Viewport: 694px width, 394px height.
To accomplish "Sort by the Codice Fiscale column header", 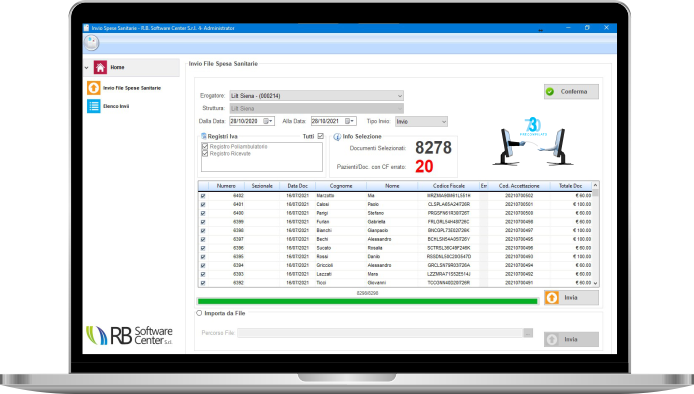I will (x=449, y=186).
